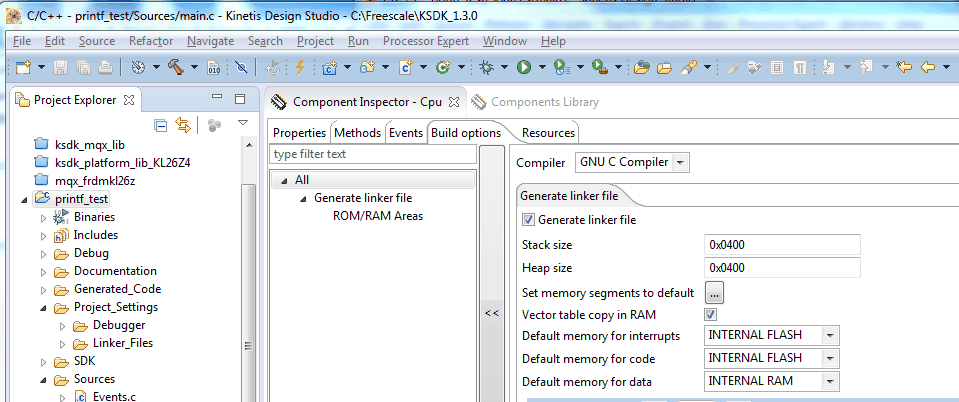
Task: Minimize the Project Explorer view
Action: tap(217, 98)
